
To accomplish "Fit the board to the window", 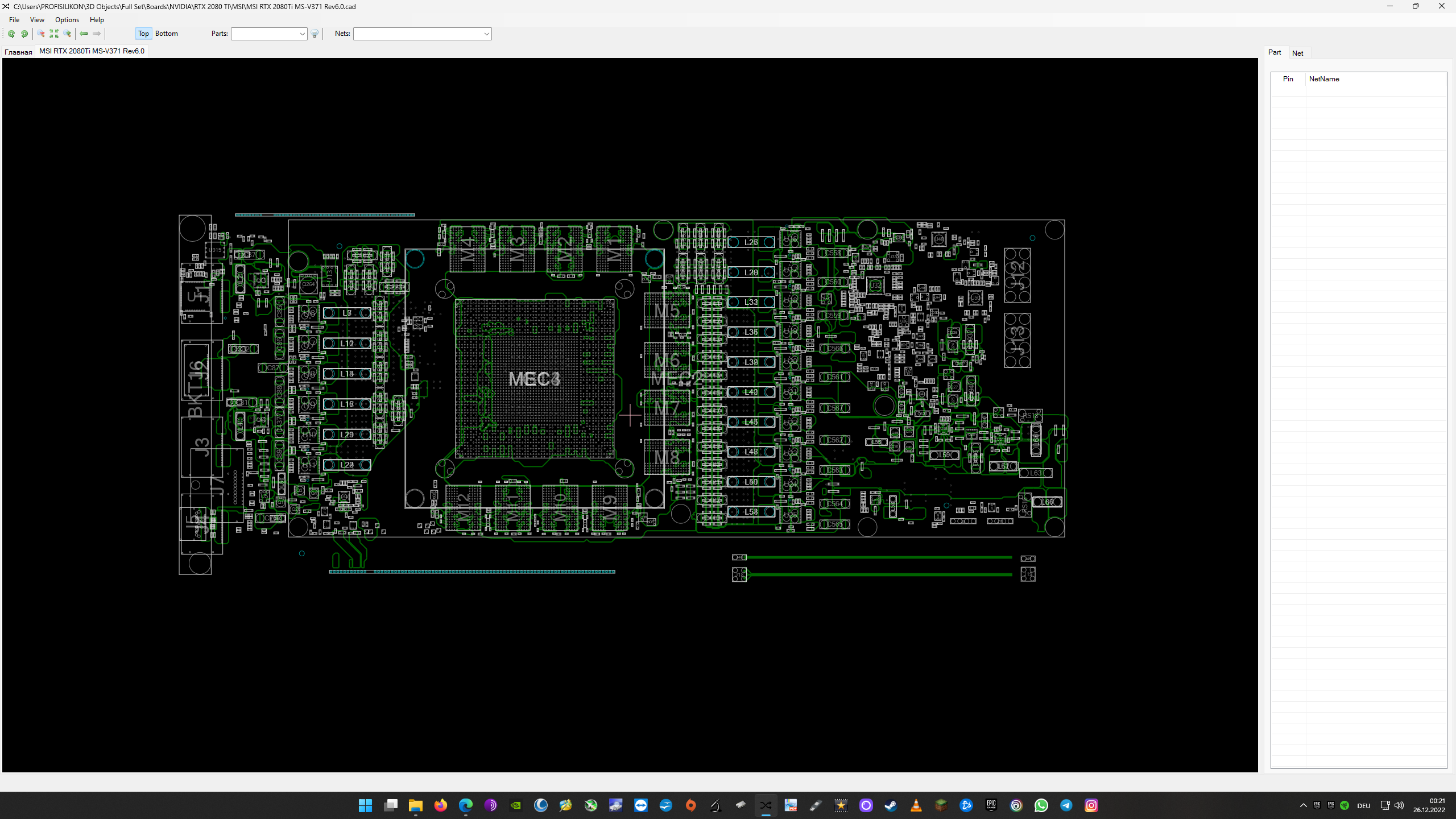I will 53,34.
